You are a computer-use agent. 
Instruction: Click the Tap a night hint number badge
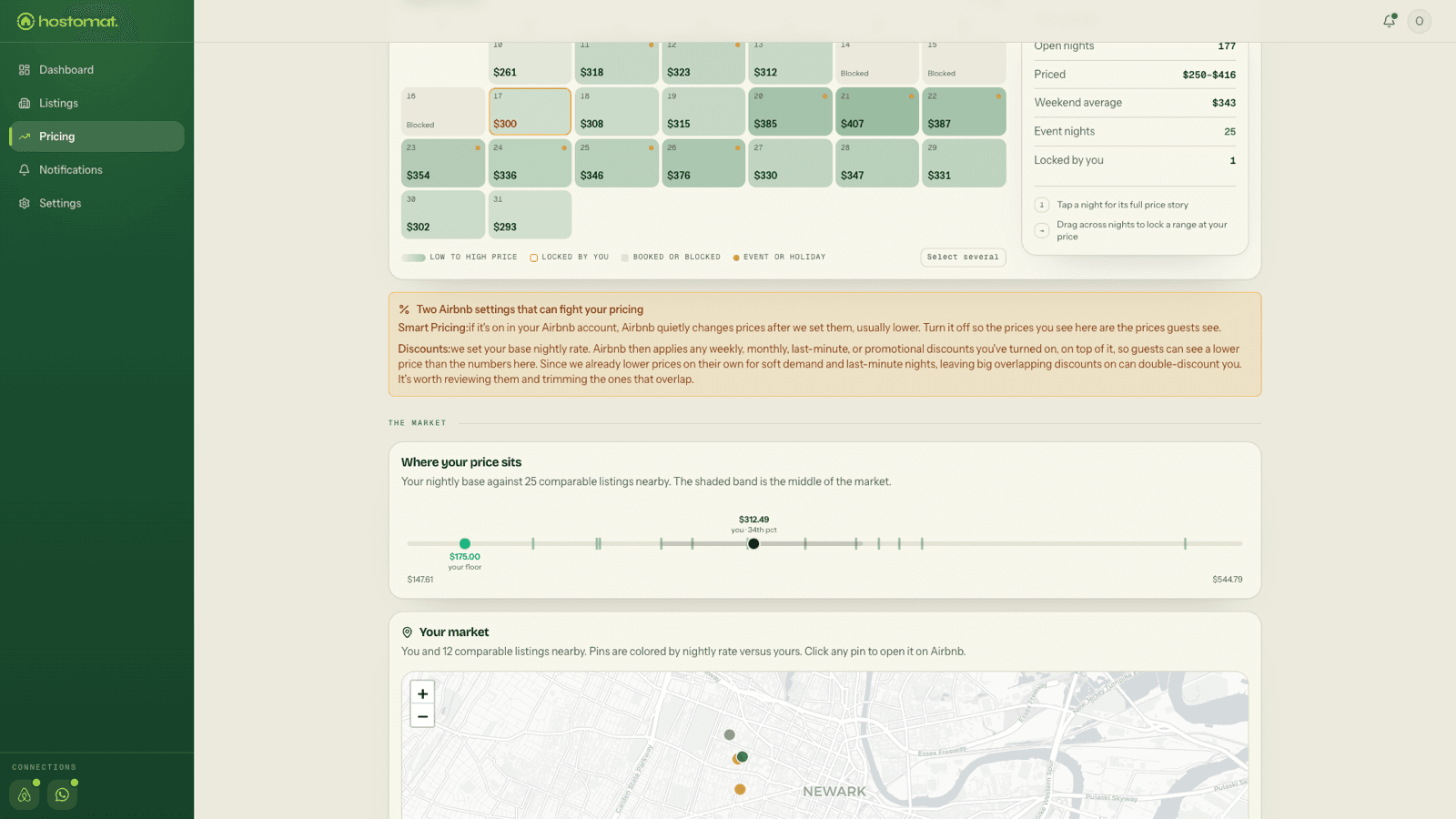[x=1042, y=205]
